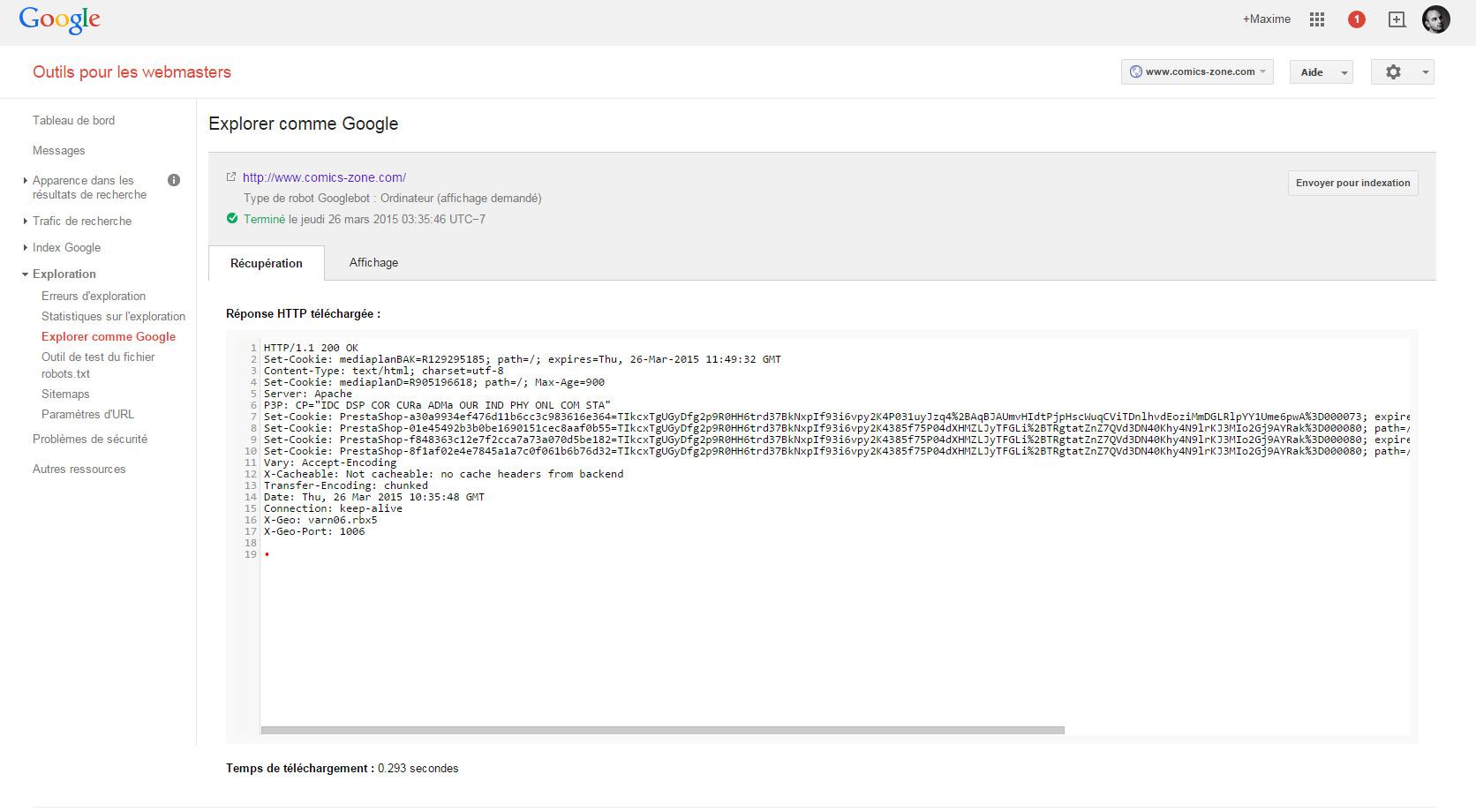
Task: Click the Google+ share icon
Action: pos(1397,19)
